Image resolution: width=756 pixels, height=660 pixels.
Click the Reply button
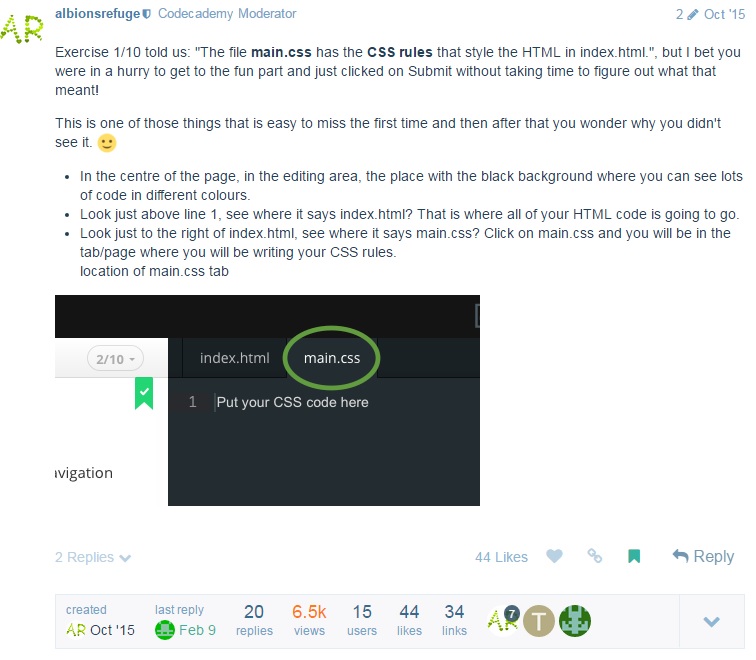pyautogui.click(x=703, y=556)
